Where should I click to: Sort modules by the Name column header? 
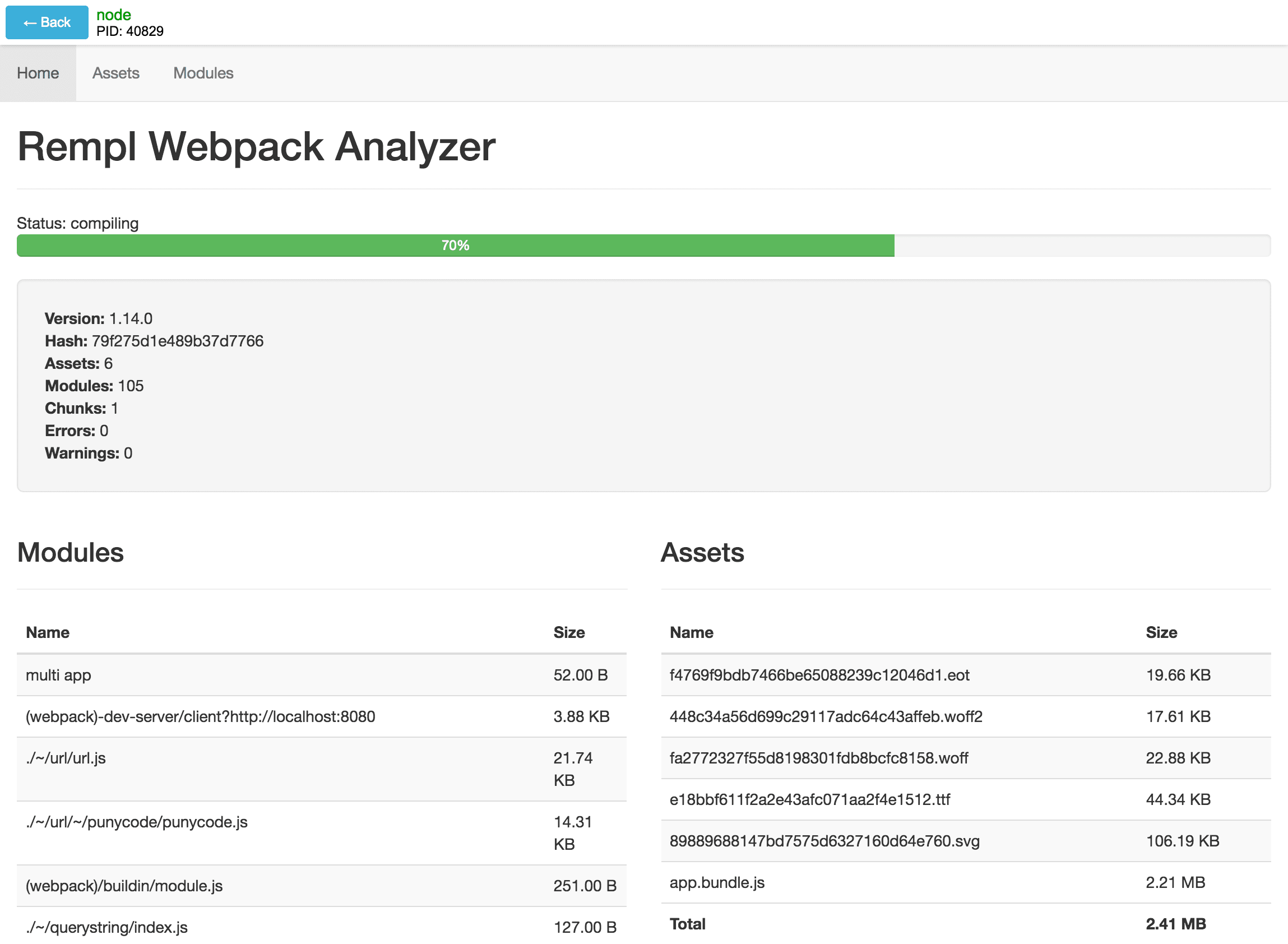pos(48,632)
